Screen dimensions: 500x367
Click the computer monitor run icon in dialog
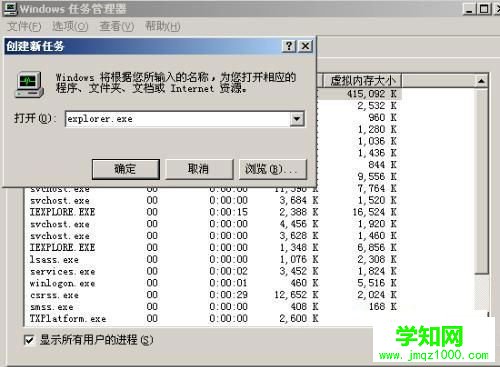click(29, 84)
